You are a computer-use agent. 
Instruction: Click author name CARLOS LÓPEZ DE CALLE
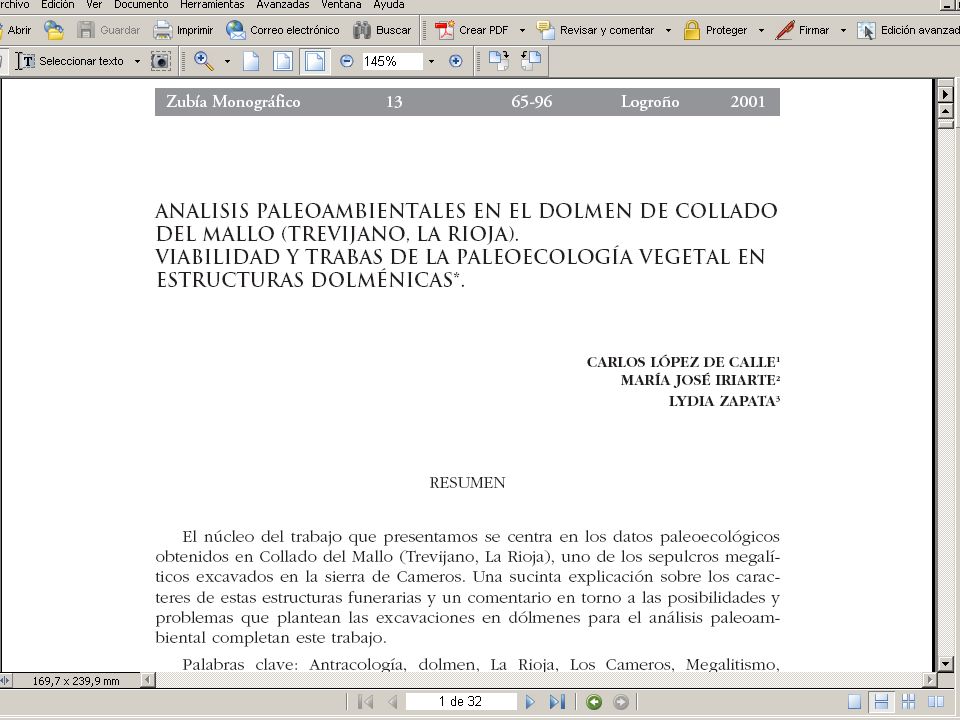coord(683,362)
